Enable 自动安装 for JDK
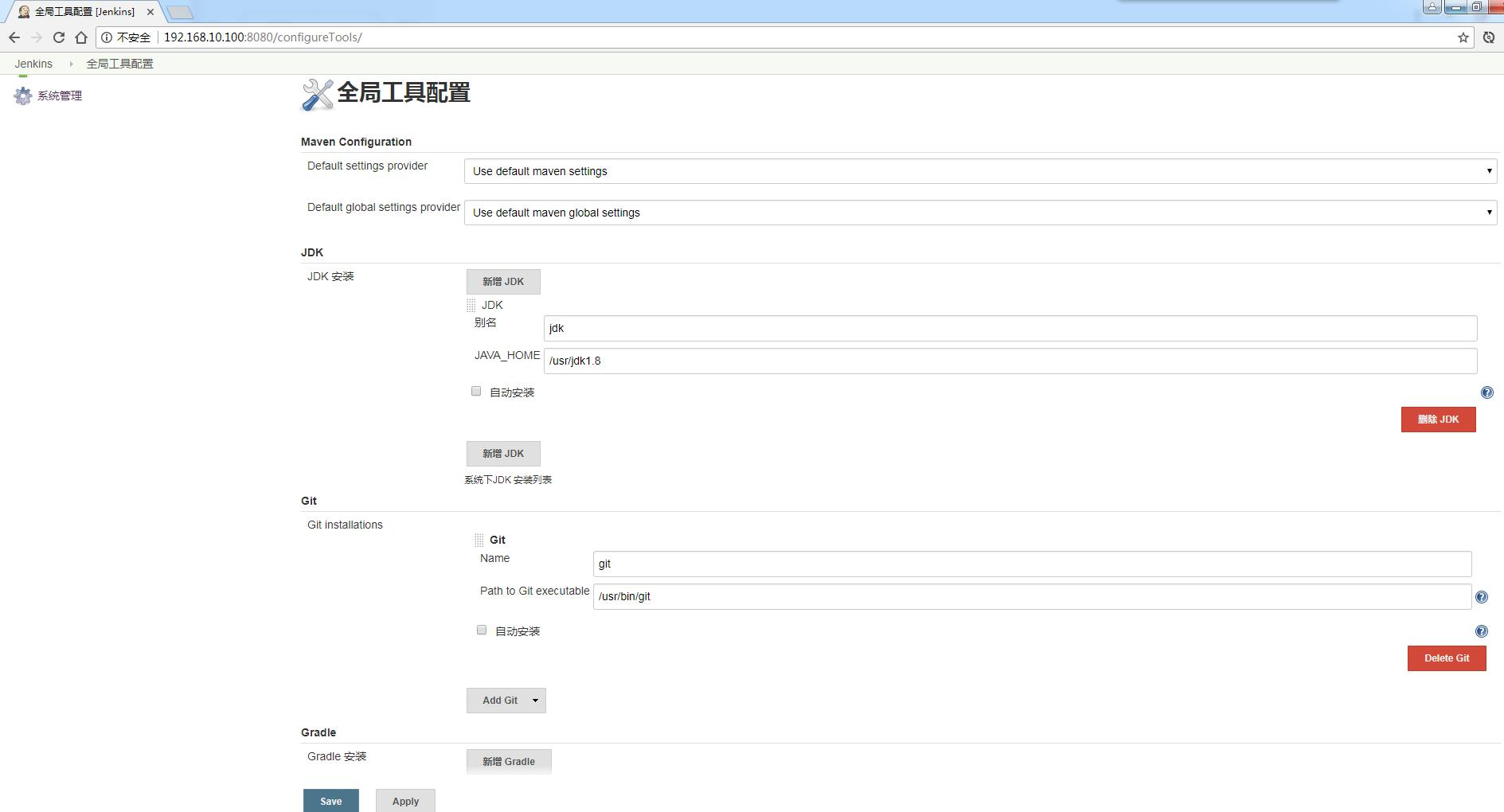 click(x=476, y=391)
